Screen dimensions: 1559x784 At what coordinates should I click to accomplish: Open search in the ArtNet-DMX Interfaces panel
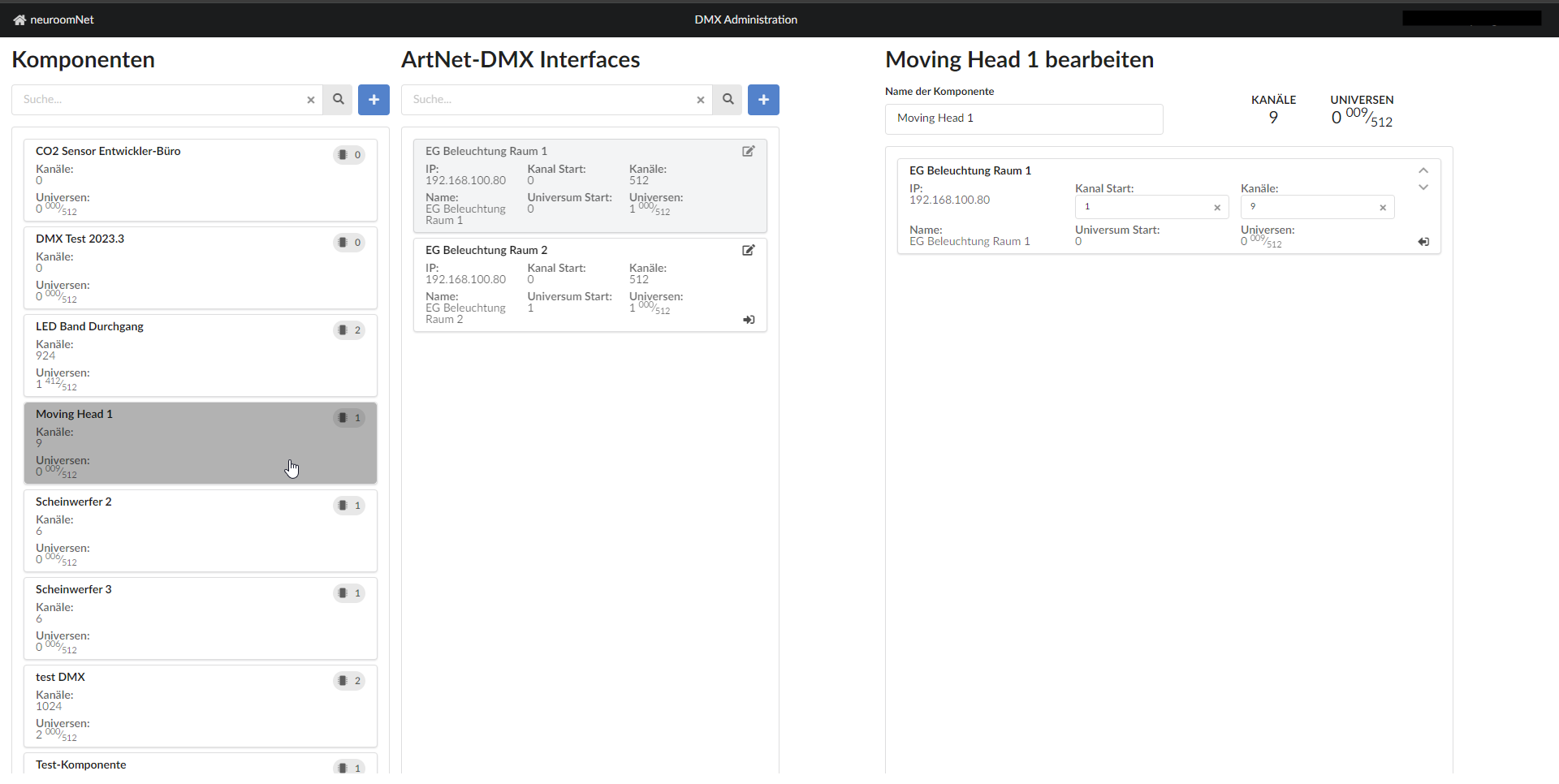[728, 99]
